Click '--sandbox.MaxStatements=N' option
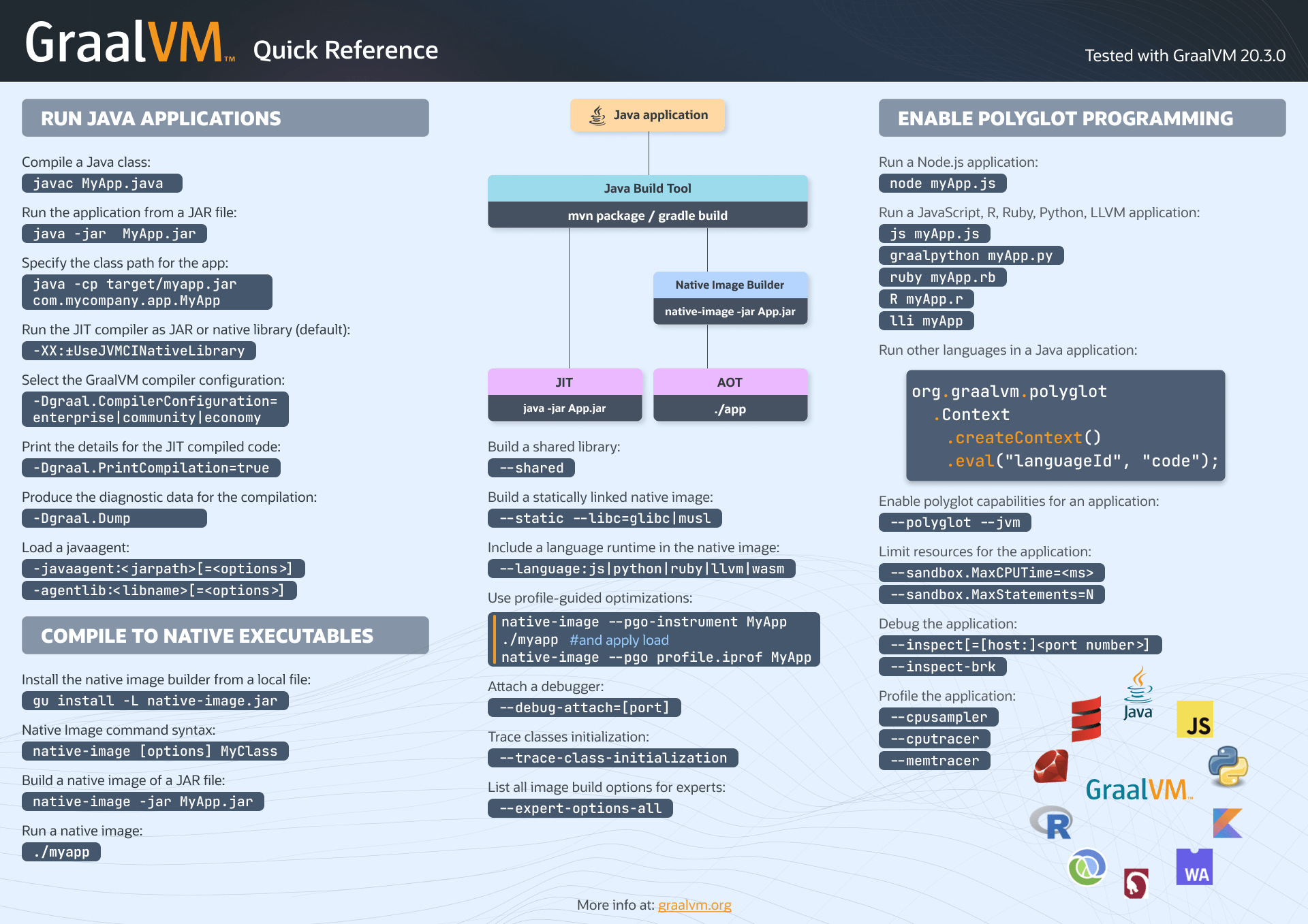Image resolution: width=1308 pixels, height=924 pixels. point(991,594)
